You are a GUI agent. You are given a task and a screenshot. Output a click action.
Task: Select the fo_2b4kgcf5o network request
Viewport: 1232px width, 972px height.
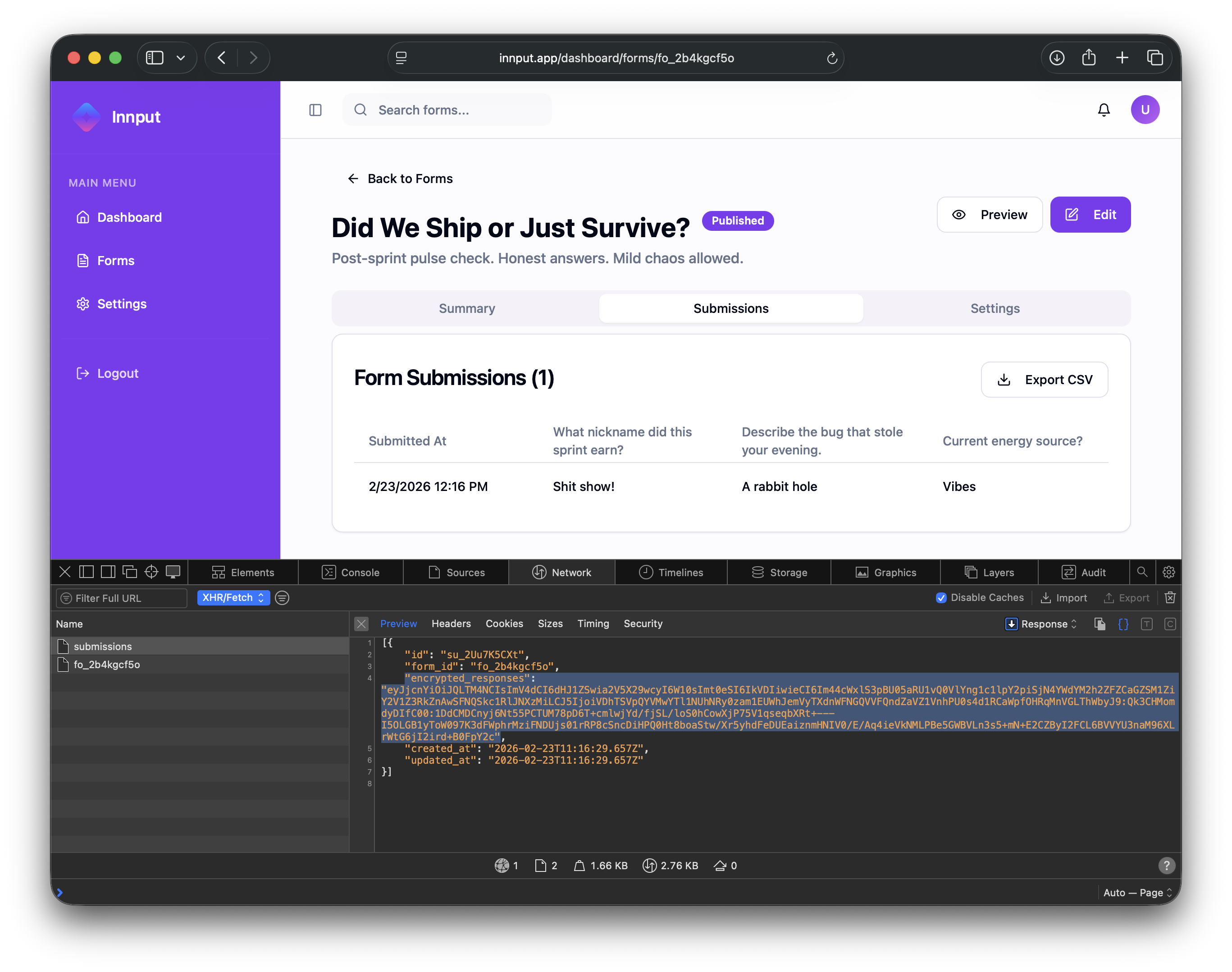tap(106, 664)
